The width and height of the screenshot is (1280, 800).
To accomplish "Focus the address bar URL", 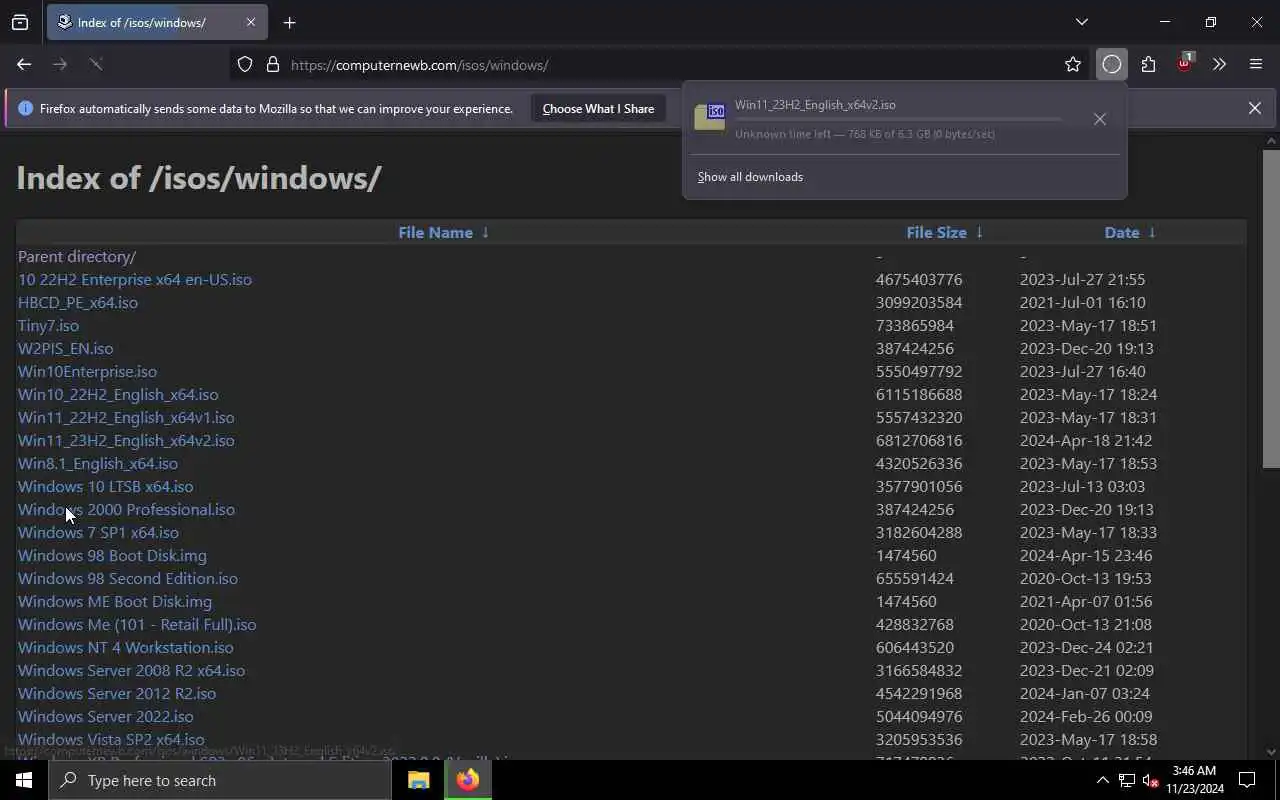I will [x=420, y=65].
